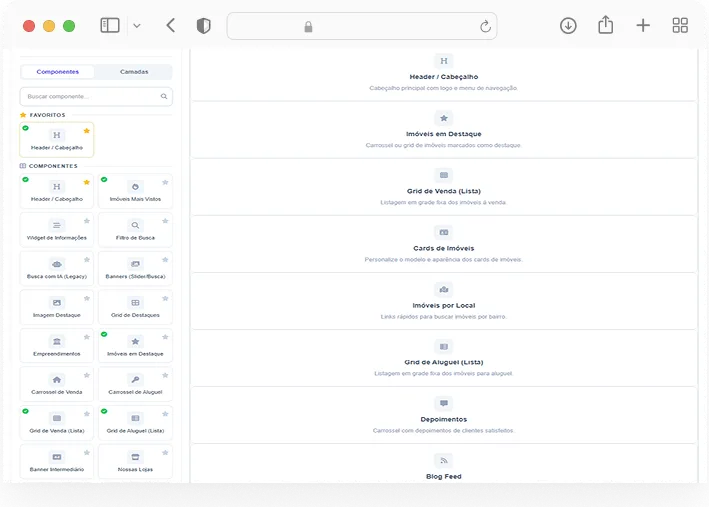Switch to the Camadas tab

coord(134,72)
